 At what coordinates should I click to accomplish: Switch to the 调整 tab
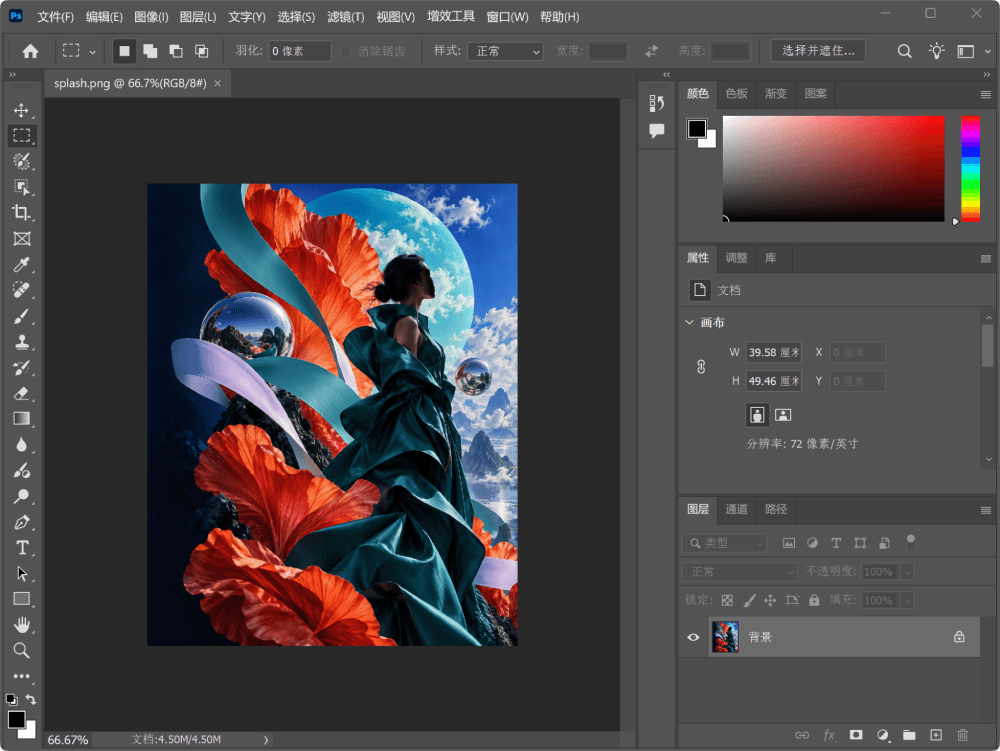point(737,258)
